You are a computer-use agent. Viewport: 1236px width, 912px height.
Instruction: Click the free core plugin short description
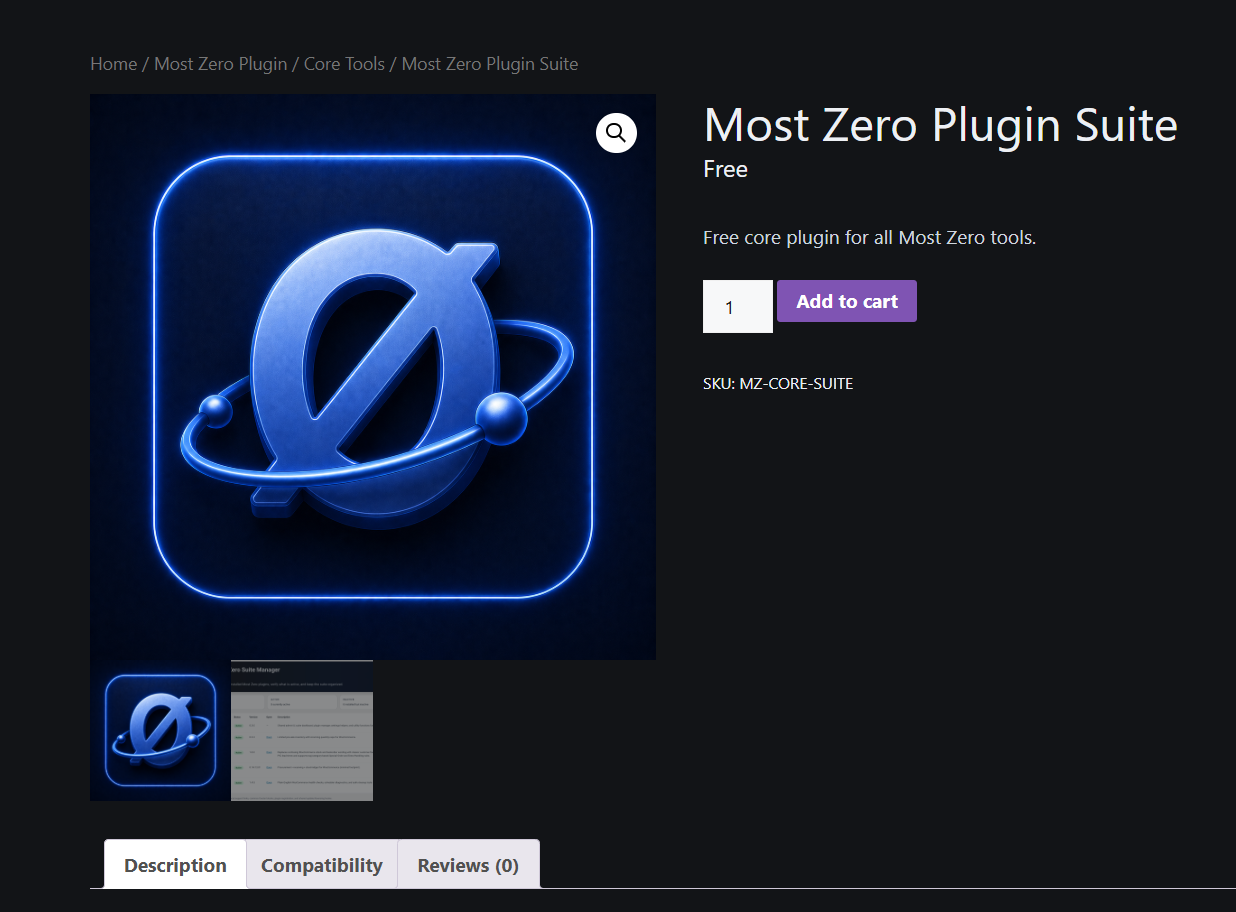point(870,238)
